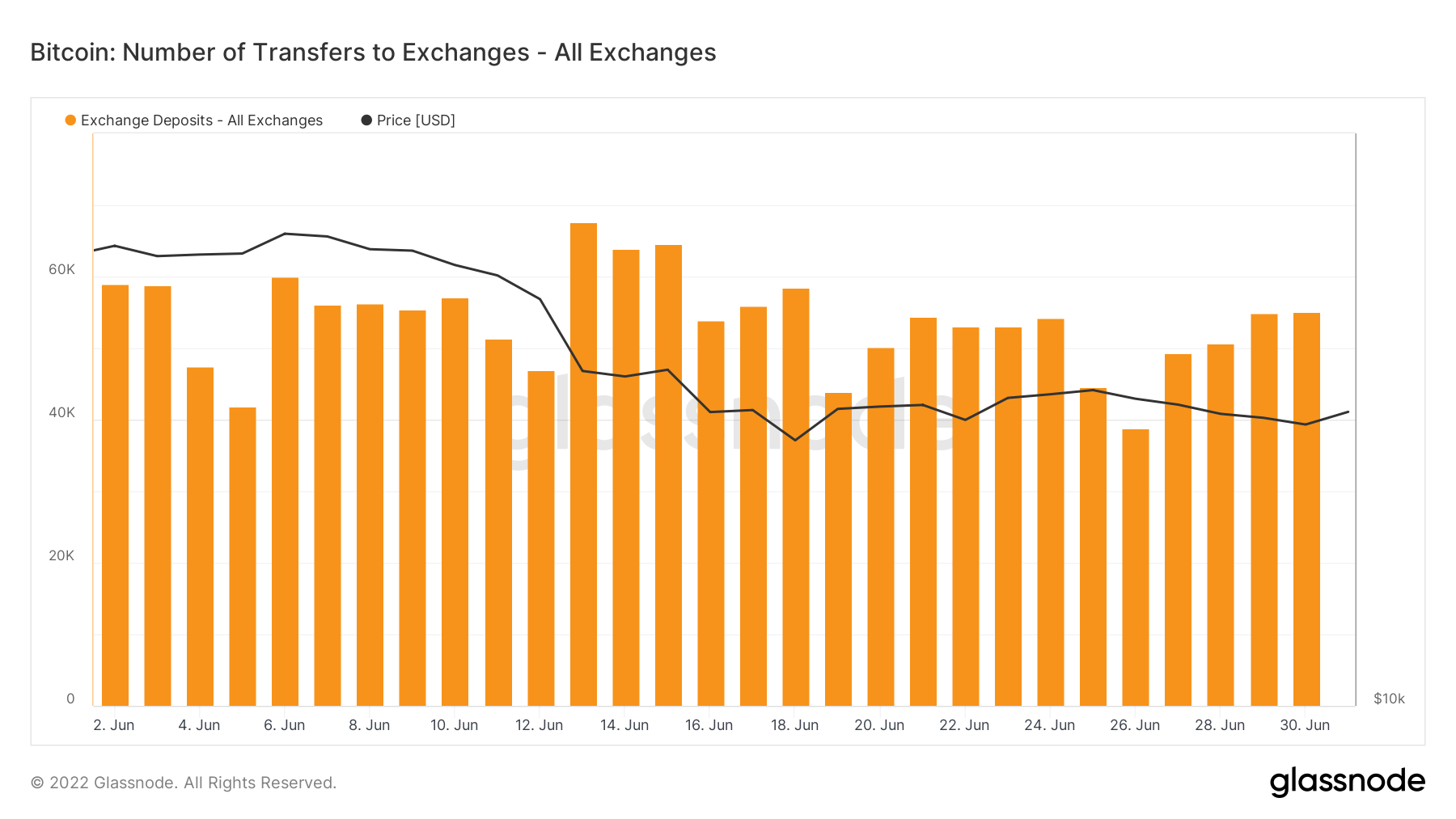
Task: Click the $10k right axis label
Action: 1389,699
